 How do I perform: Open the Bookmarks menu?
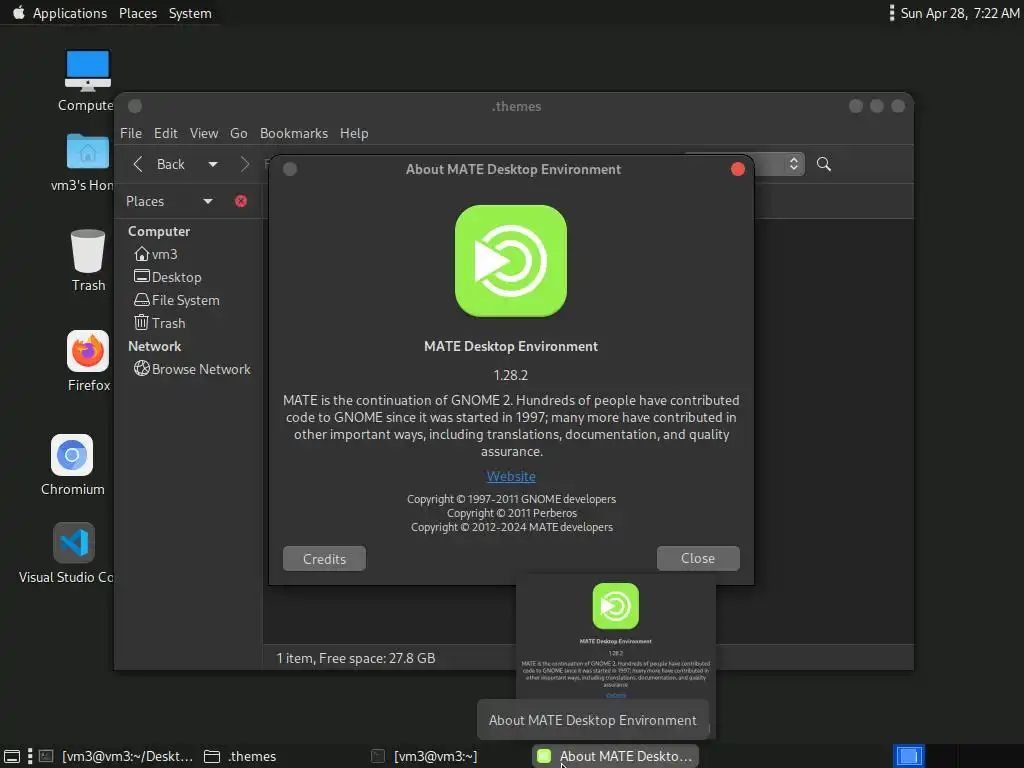294,133
